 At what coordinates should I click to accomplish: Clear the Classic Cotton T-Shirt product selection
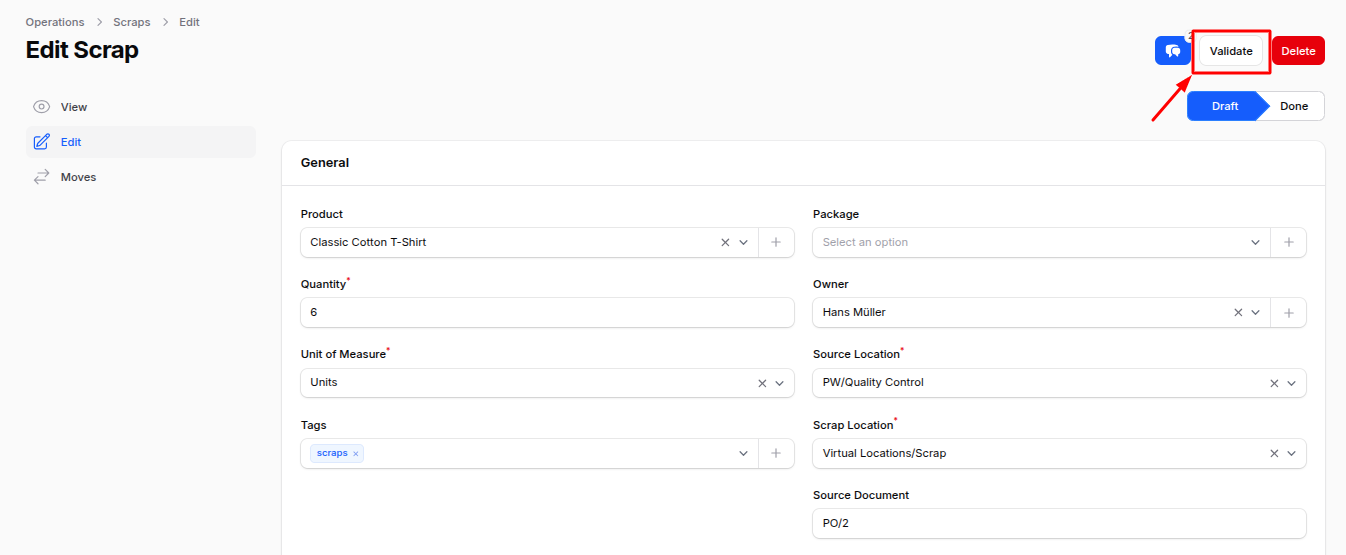725,243
